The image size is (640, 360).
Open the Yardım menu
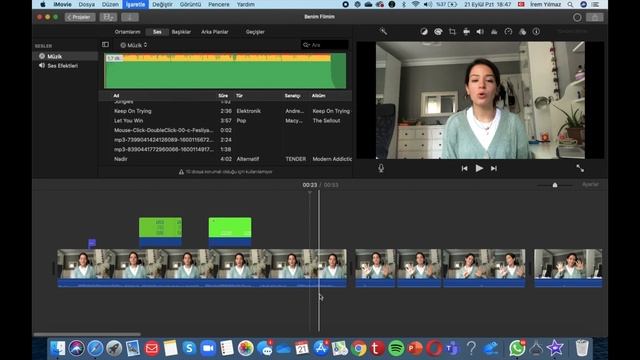point(246,4)
